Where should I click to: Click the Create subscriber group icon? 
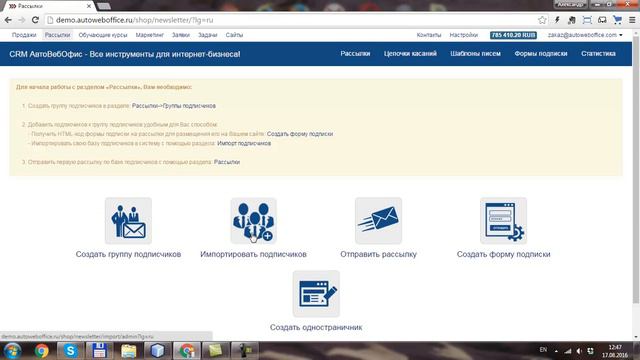tap(128, 221)
